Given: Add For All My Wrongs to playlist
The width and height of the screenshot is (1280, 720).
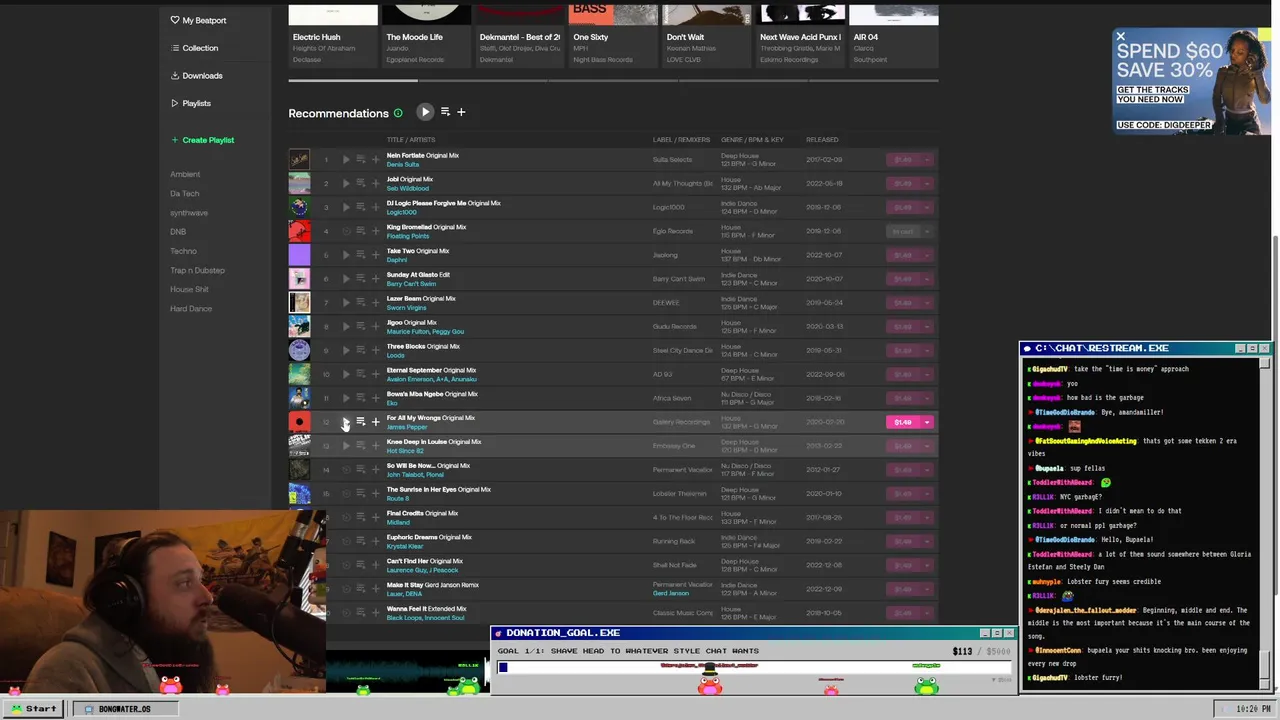Looking at the screenshot, I should (376, 422).
